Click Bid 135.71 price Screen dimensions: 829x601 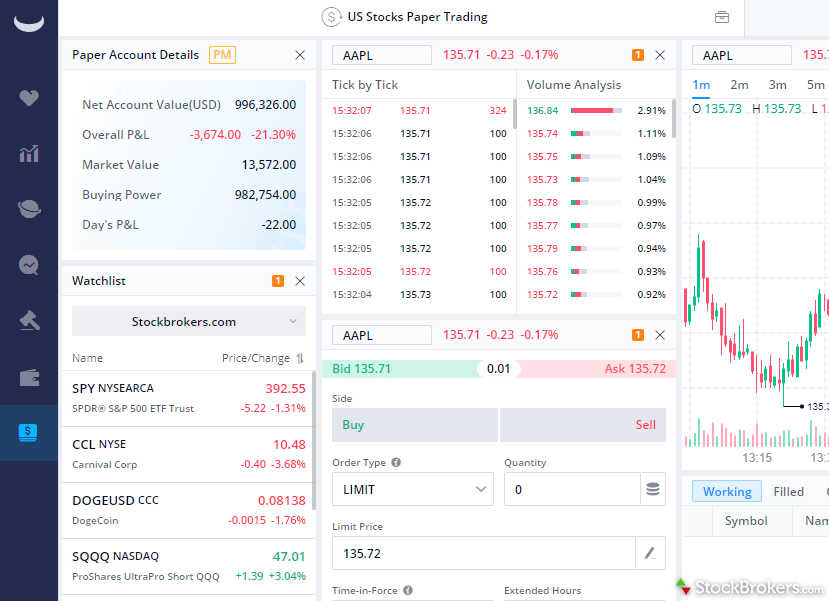(361, 369)
